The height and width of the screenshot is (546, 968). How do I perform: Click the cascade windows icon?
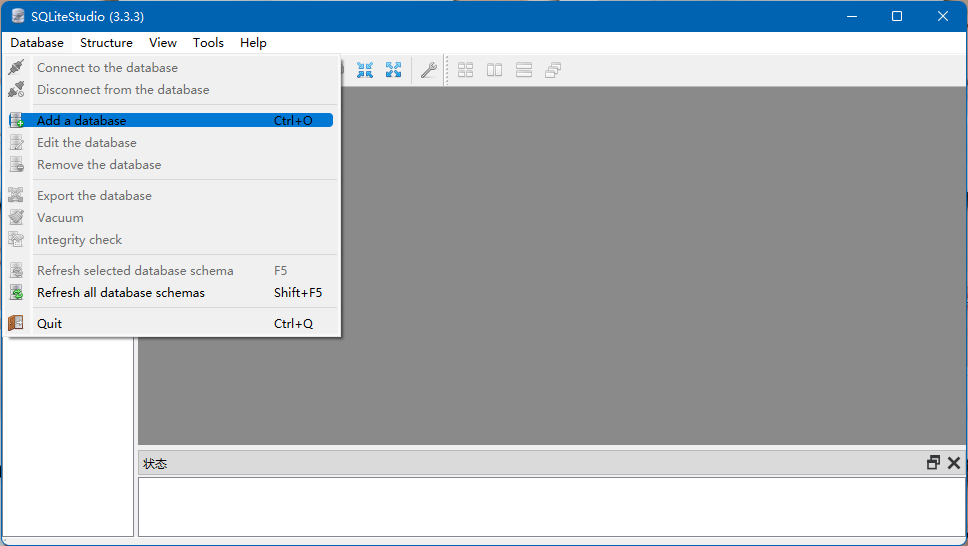pyautogui.click(x=553, y=70)
